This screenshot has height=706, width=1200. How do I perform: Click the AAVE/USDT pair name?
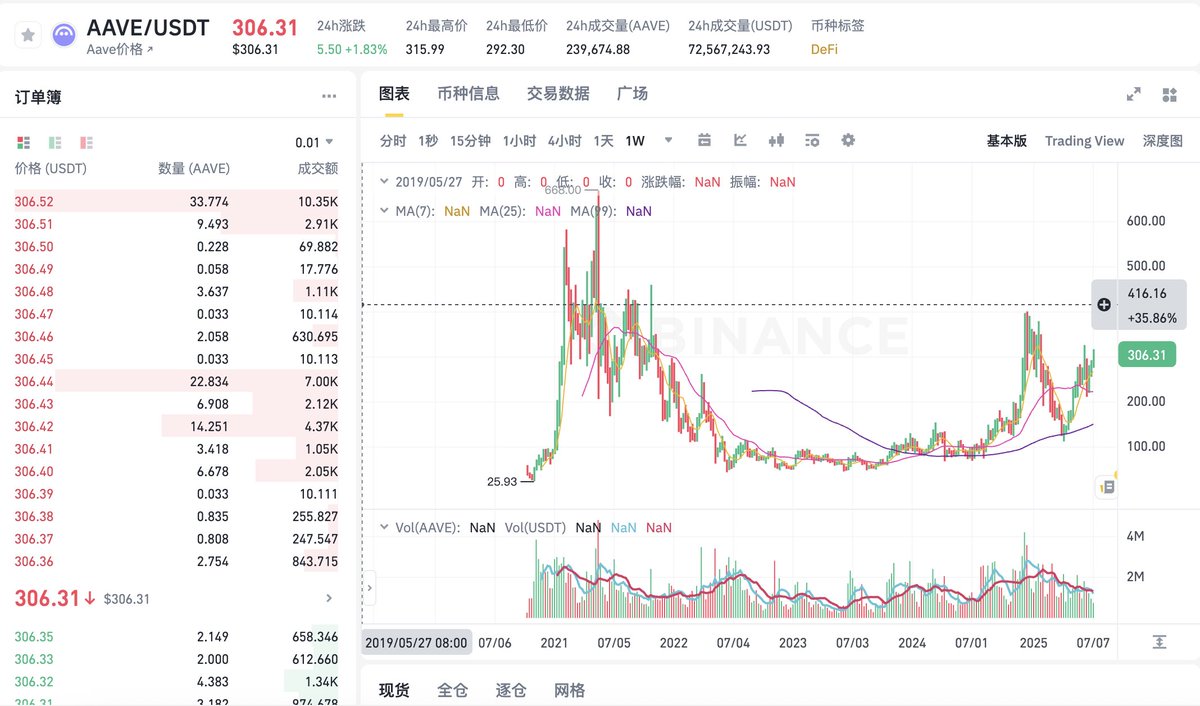[x=148, y=27]
